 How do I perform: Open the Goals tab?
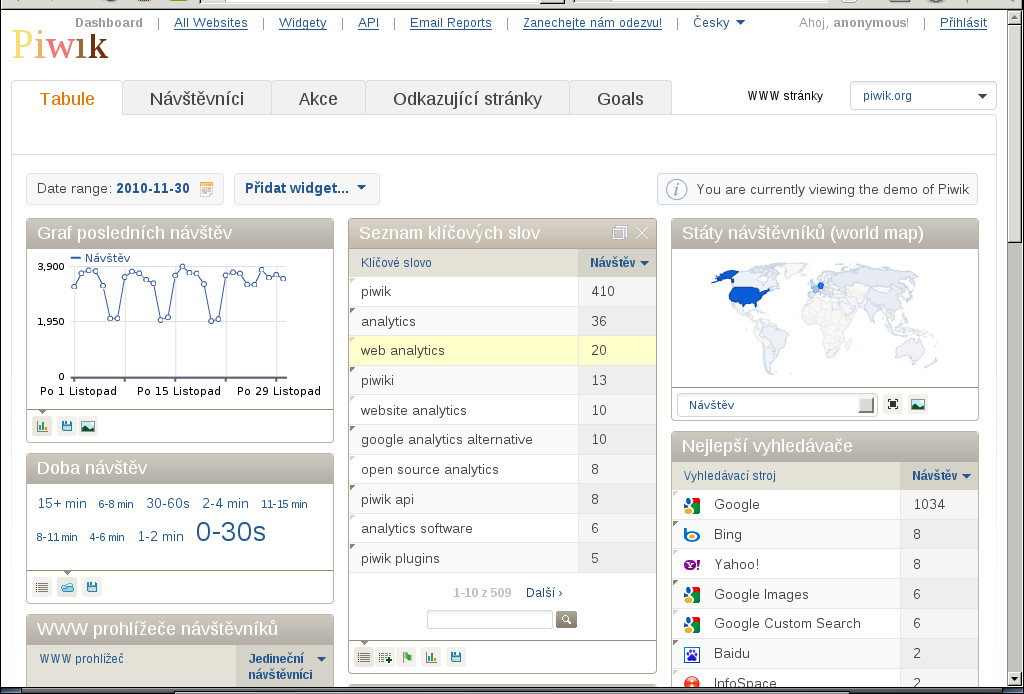point(620,99)
